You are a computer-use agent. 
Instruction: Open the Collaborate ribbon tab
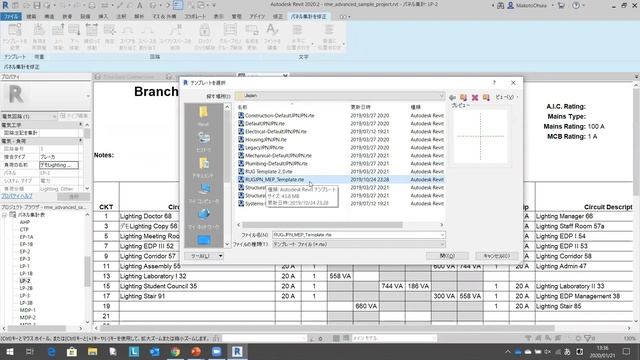coord(195,16)
